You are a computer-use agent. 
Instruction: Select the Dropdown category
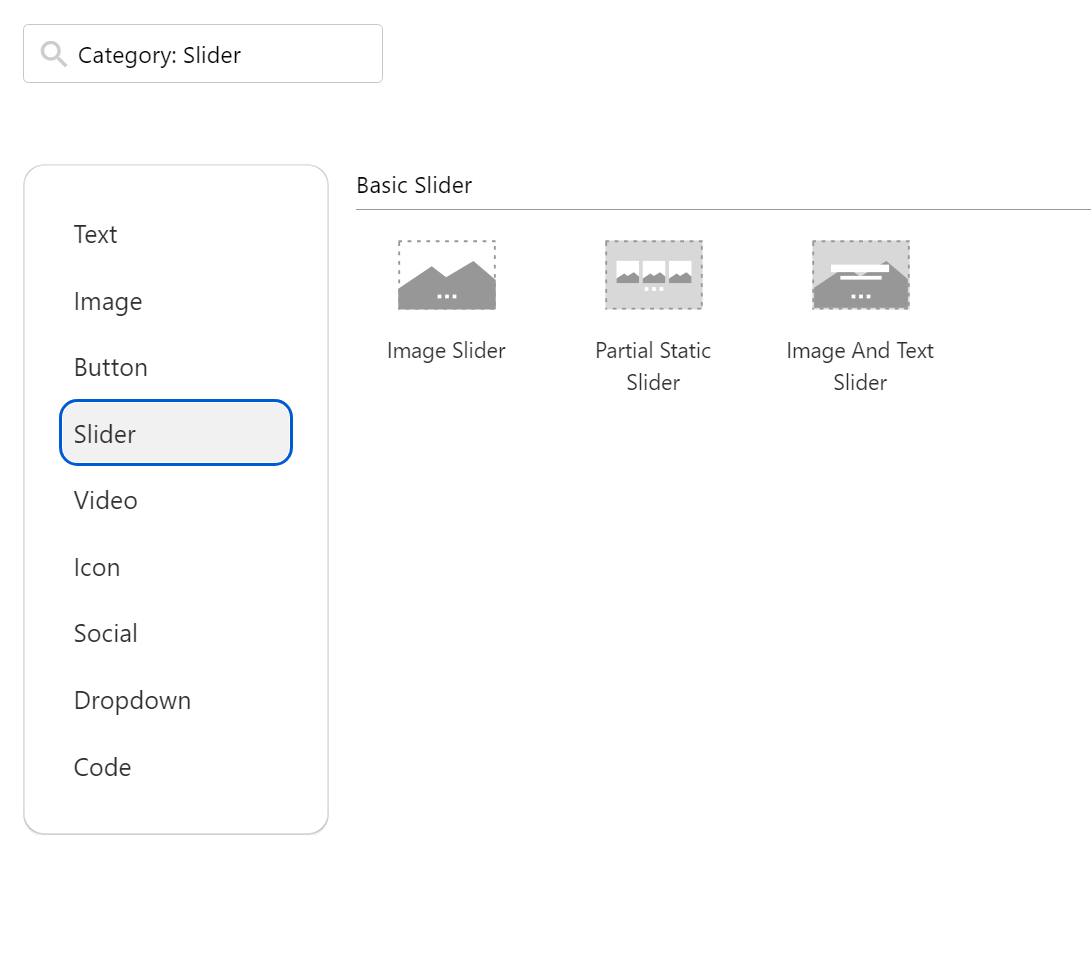tap(132, 701)
